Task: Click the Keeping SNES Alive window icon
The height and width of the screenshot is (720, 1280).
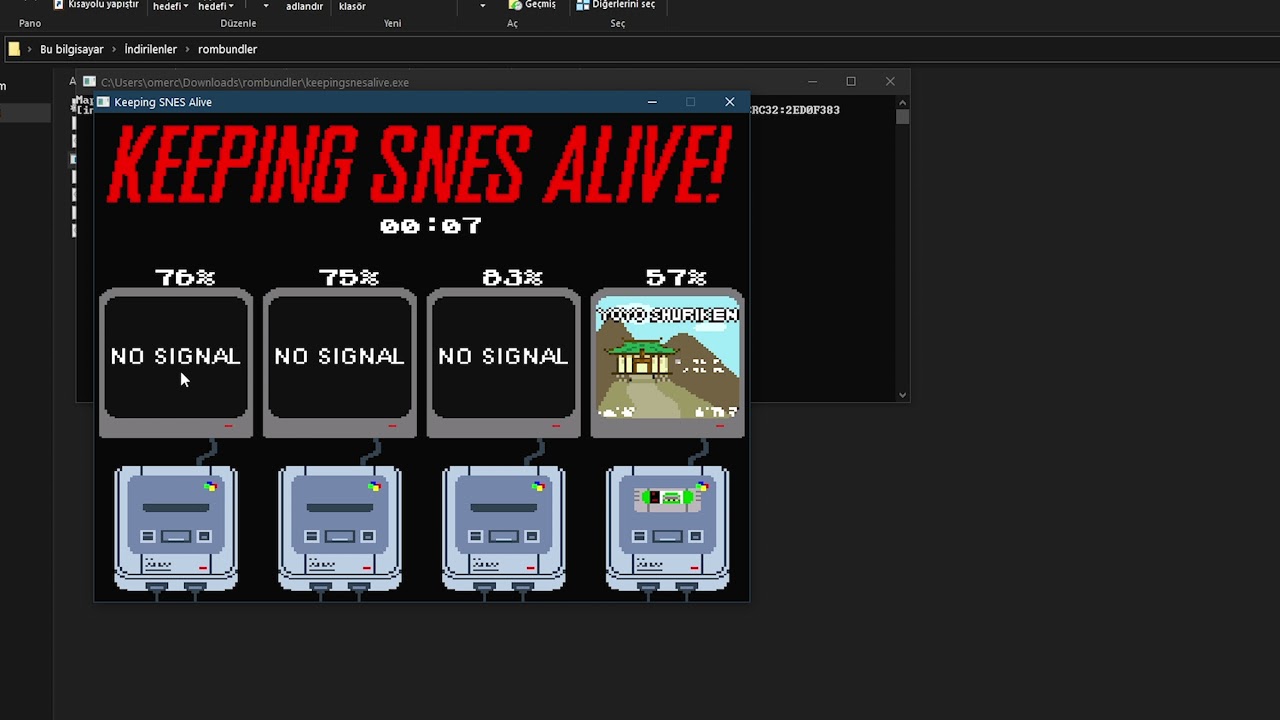Action: pos(103,102)
